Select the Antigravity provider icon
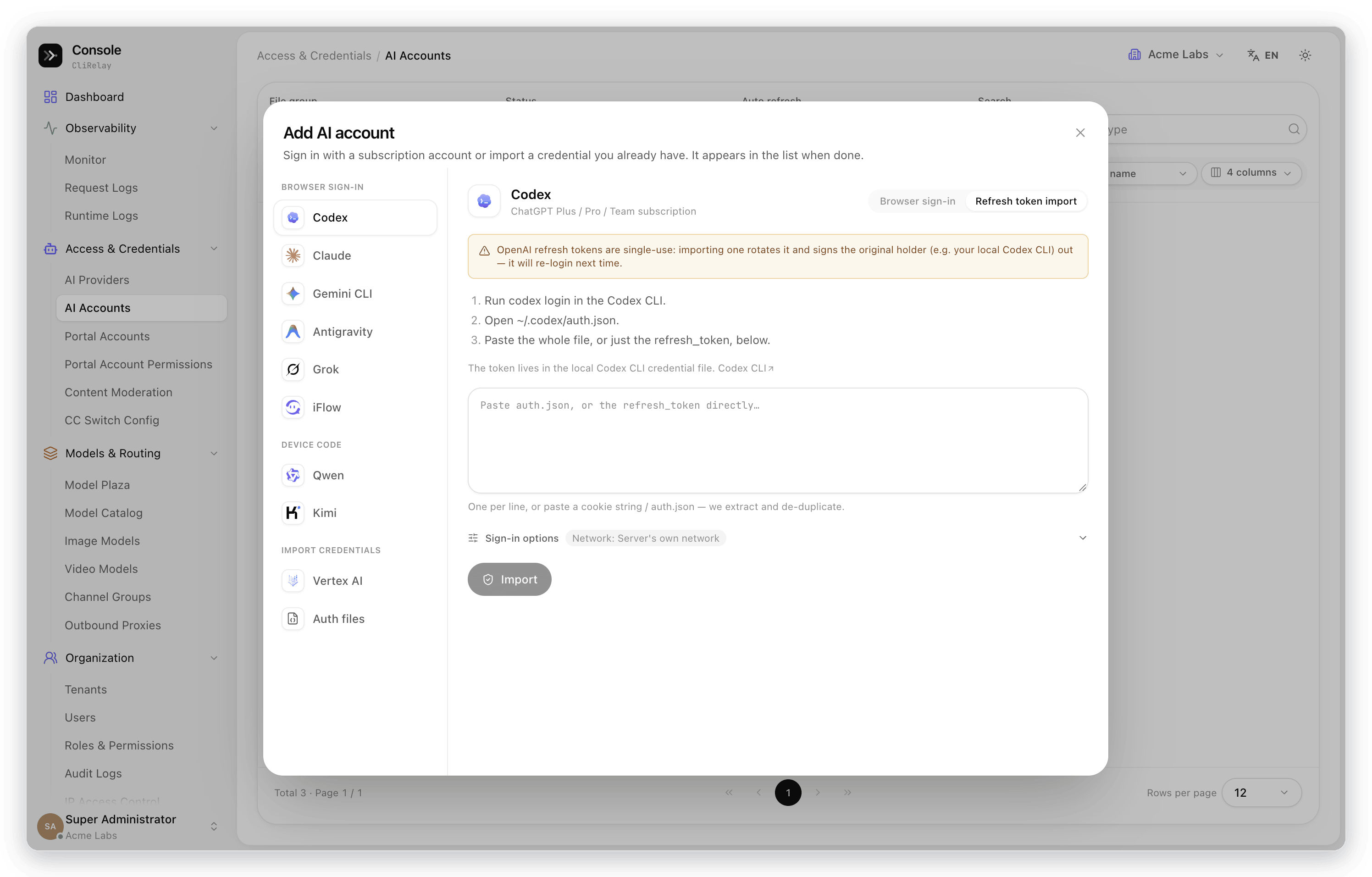 click(293, 331)
